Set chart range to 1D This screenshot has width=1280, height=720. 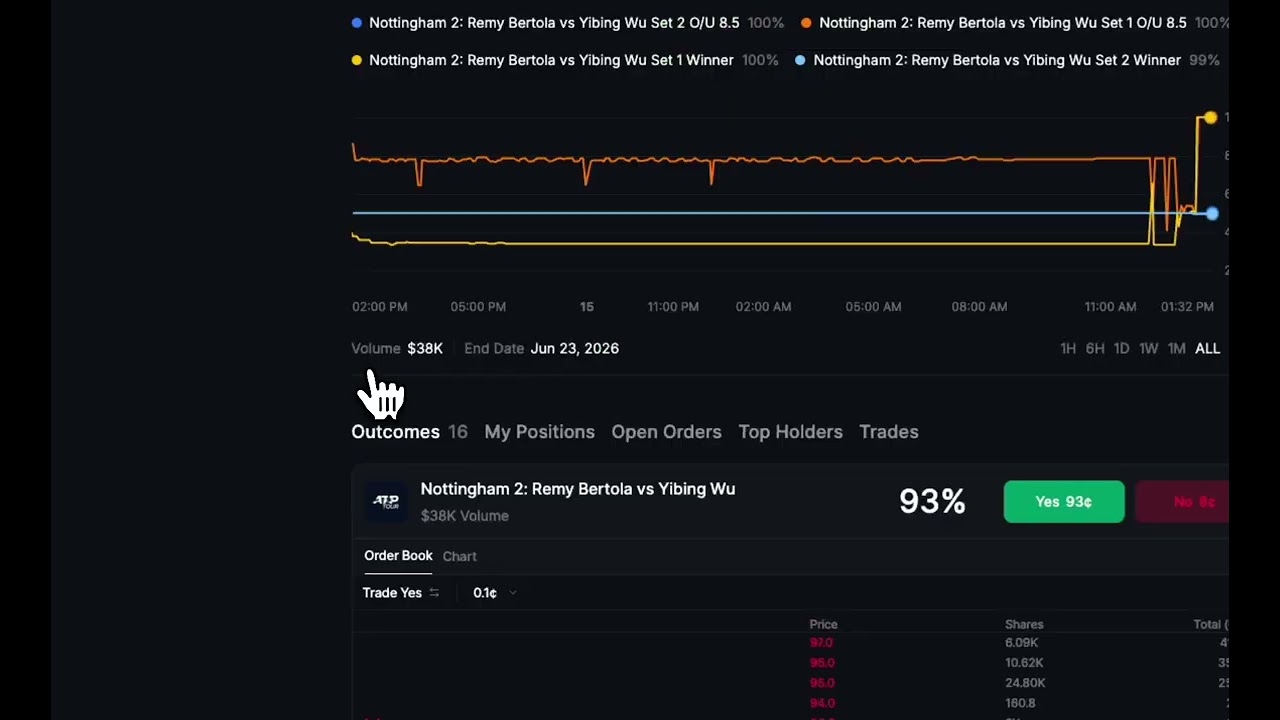1121,349
